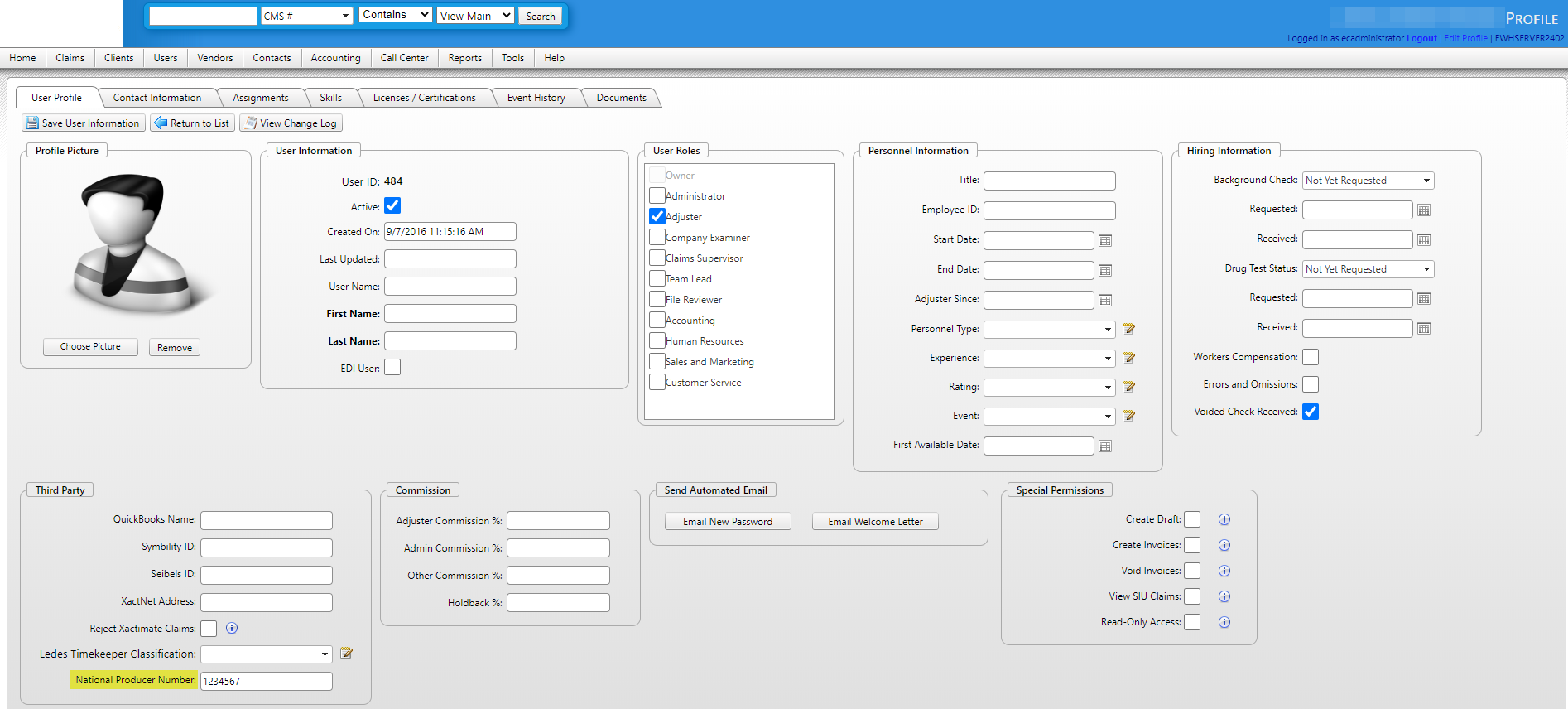Viewport: 1568px width, 709px height.
Task: Expand the Experience dropdown
Action: [1049, 359]
